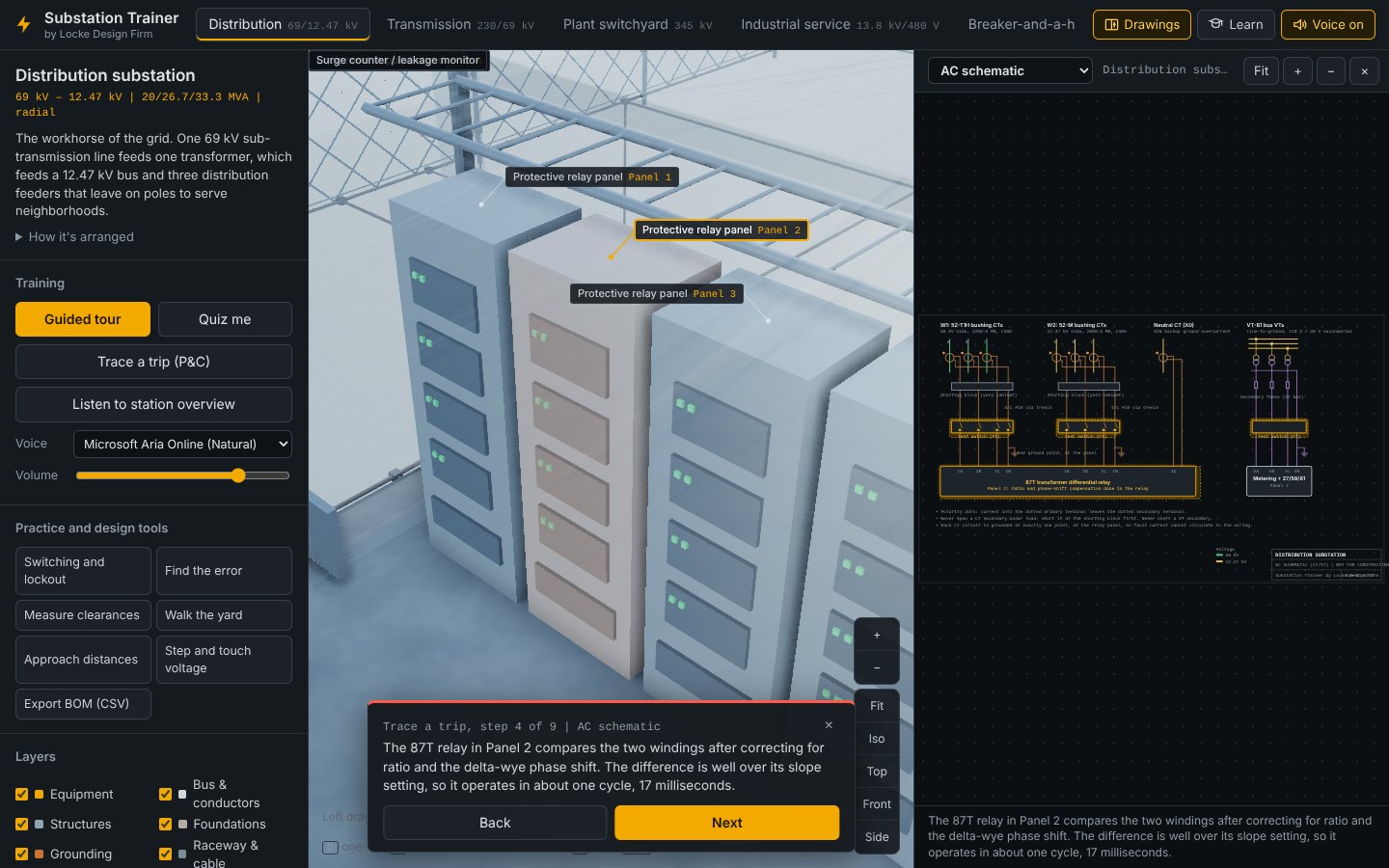Click Next in the trip dialog

pos(727,823)
